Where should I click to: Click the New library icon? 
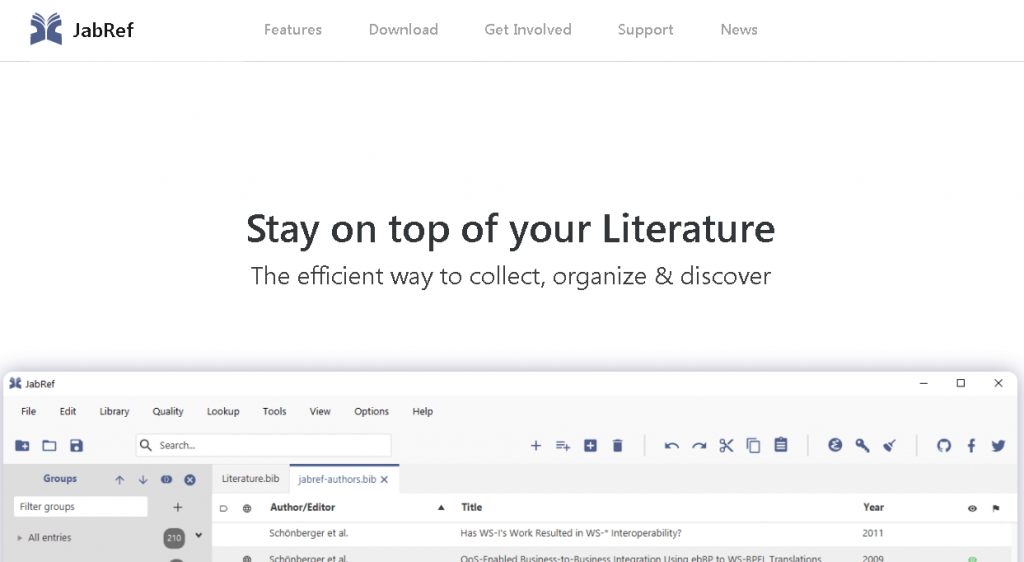coord(22,445)
